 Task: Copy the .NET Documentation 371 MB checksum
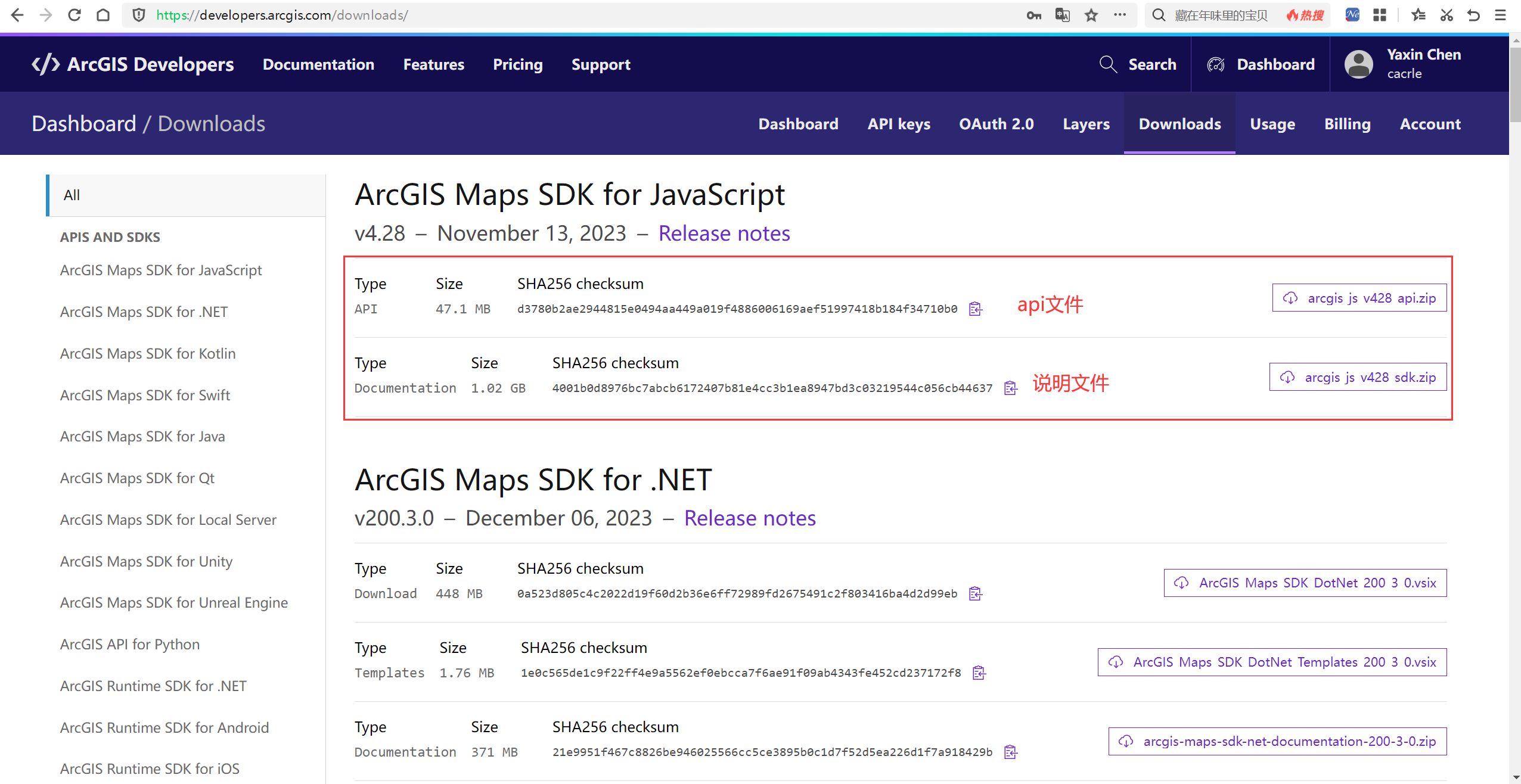1011,752
